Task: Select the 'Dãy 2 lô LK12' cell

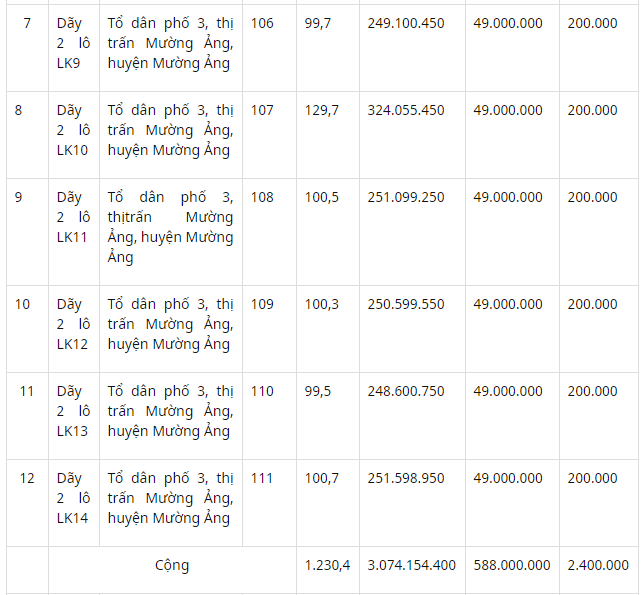Action: pyautogui.click(x=74, y=329)
